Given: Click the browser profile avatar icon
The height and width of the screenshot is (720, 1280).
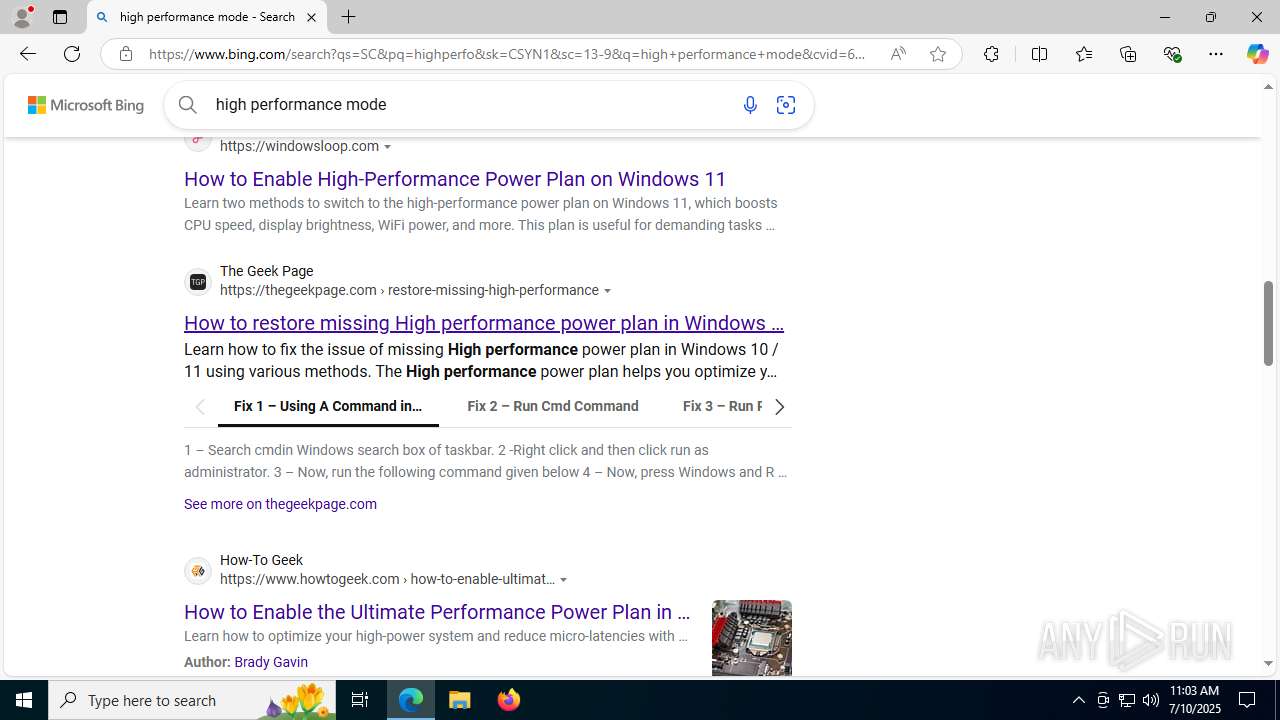Looking at the screenshot, I should [x=22, y=17].
